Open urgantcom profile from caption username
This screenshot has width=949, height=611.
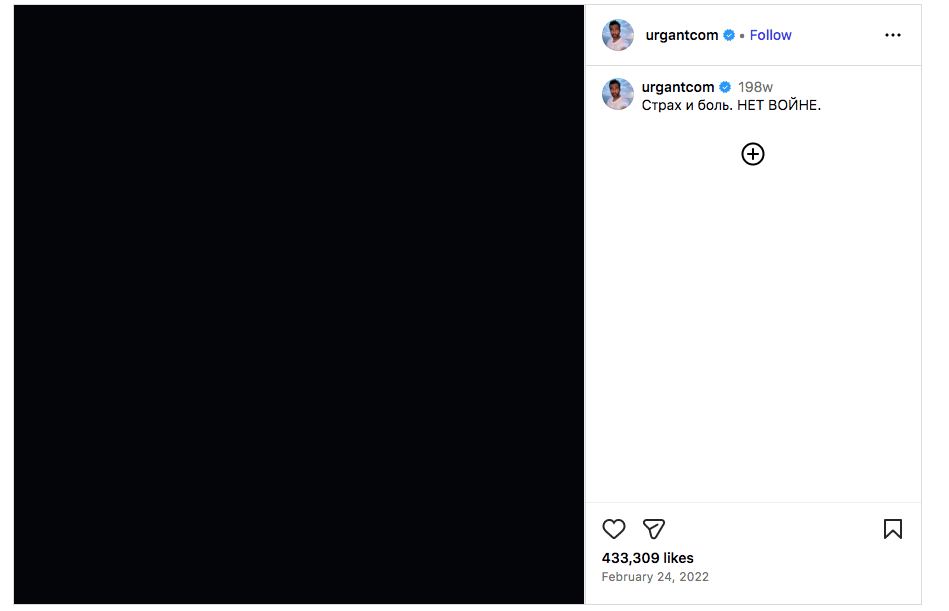tap(678, 87)
